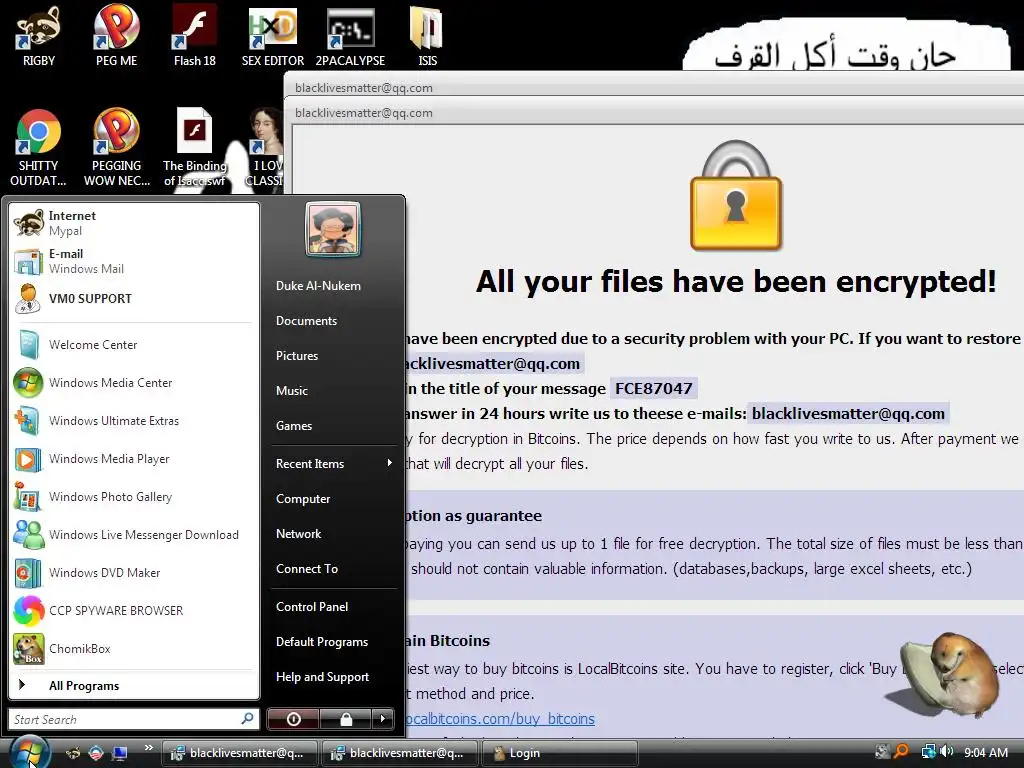The width and height of the screenshot is (1024, 768).
Task: Launch Windows Media Center
Action: click(133, 382)
